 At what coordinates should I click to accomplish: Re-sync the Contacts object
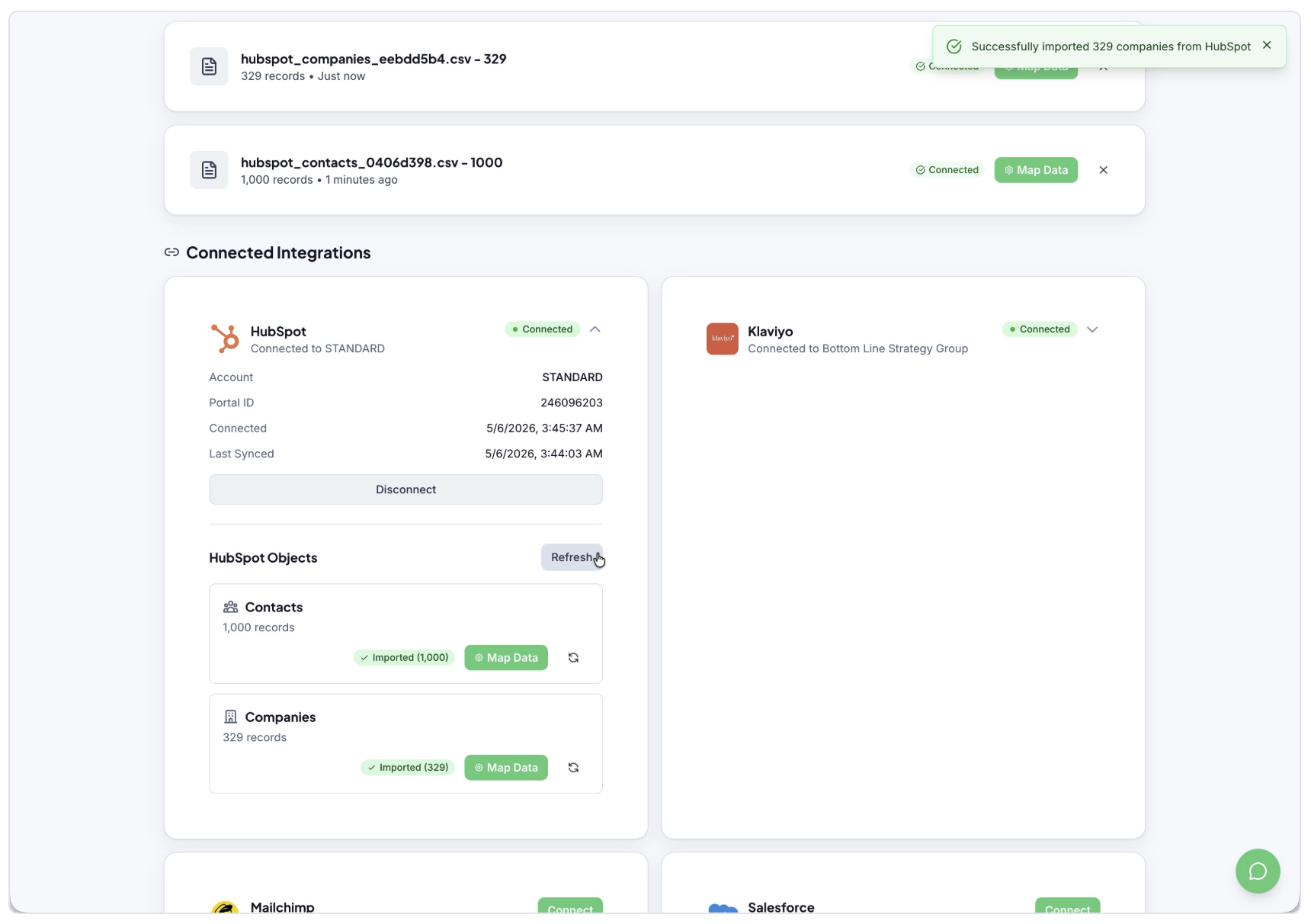[573, 657]
